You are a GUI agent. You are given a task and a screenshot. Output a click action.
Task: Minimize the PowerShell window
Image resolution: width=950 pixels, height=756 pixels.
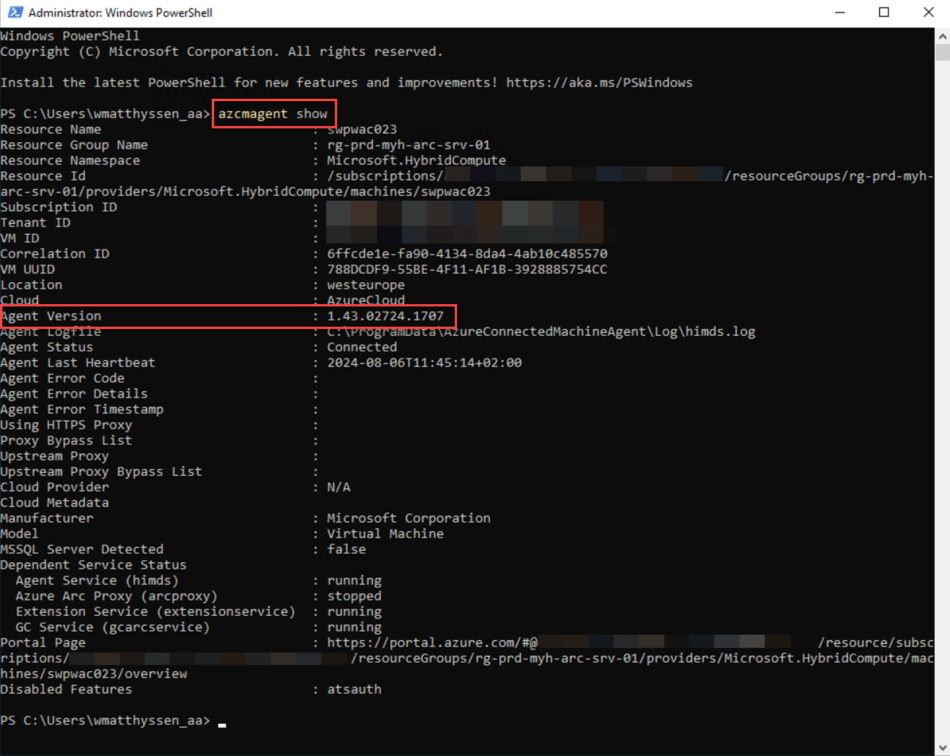pos(838,12)
